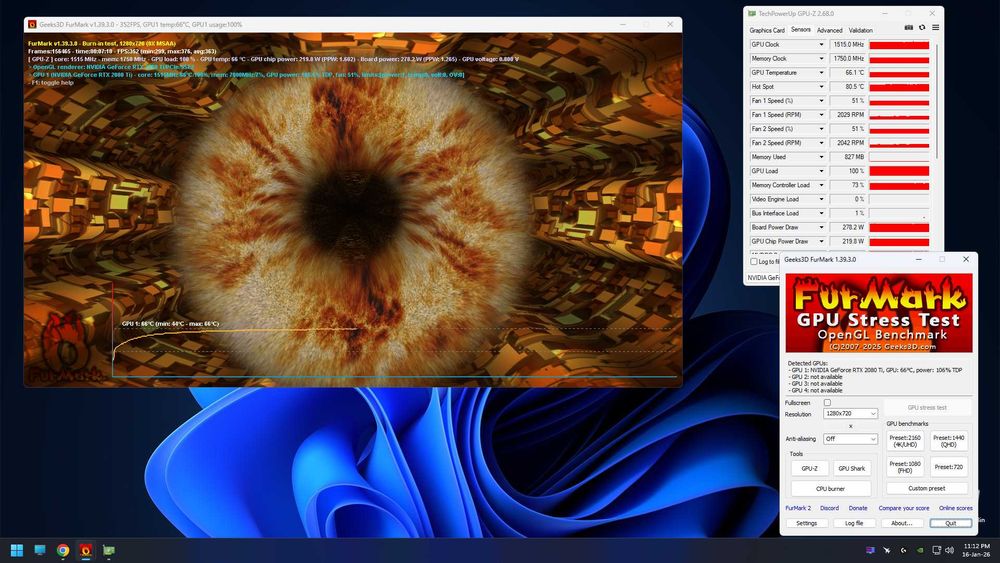Open the Anti-aliasing dropdown set to Off
The width and height of the screenshot is (1000, 563).
(850, 439)
